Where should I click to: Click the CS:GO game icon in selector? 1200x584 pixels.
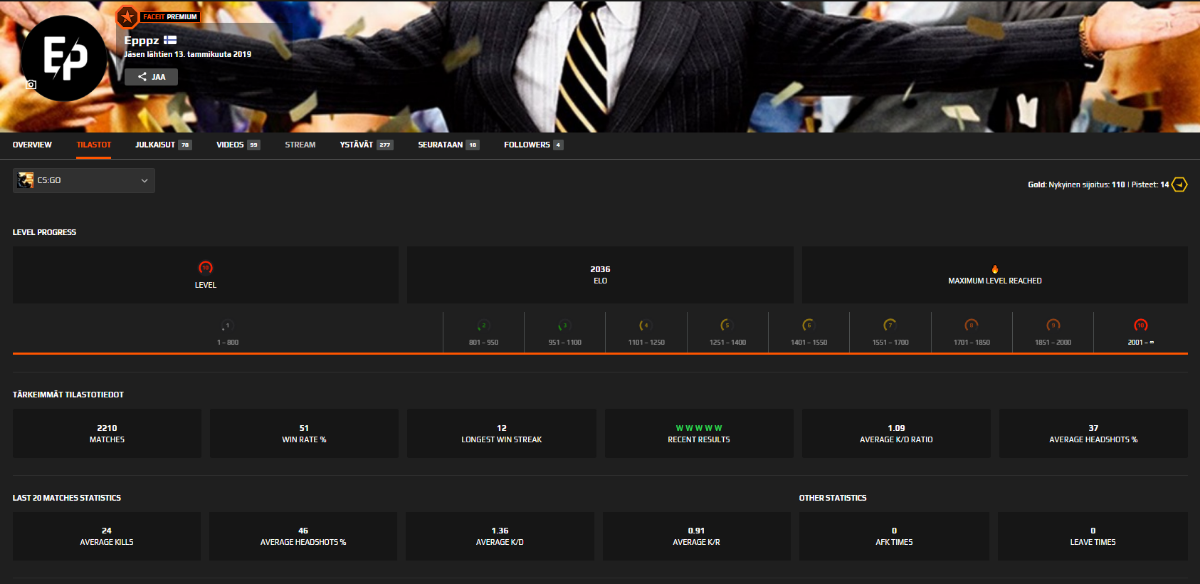[x=26, y=180]
